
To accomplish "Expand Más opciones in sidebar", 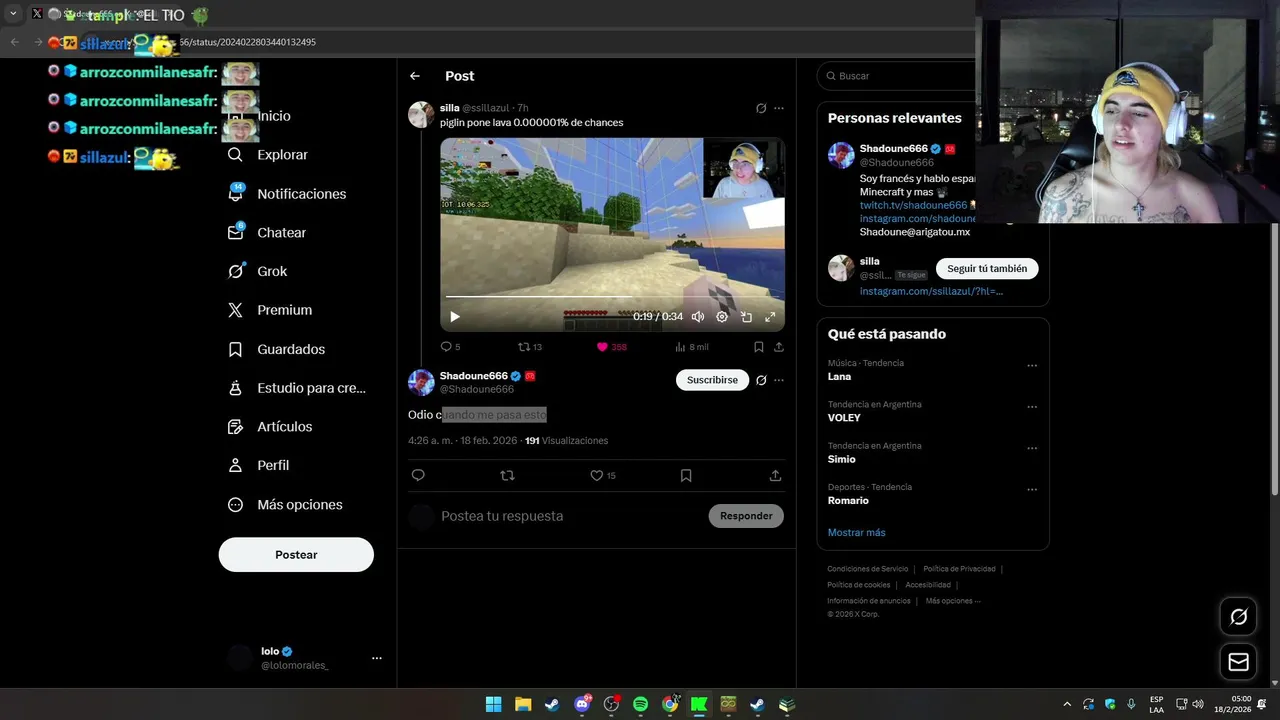I will click(285, 505).
